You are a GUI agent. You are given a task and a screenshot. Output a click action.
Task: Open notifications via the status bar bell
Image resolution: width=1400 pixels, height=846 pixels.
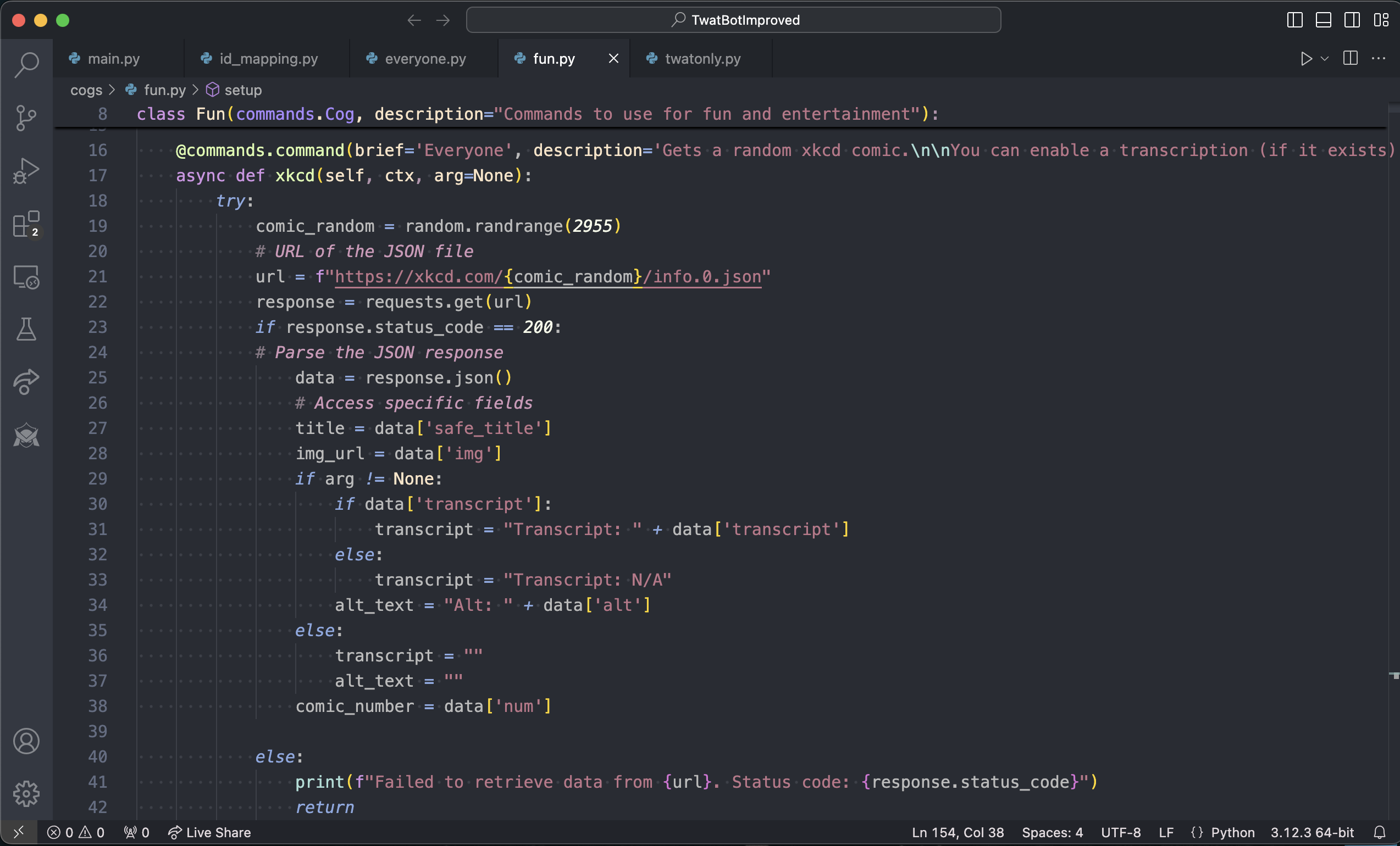pos(1381,832)
